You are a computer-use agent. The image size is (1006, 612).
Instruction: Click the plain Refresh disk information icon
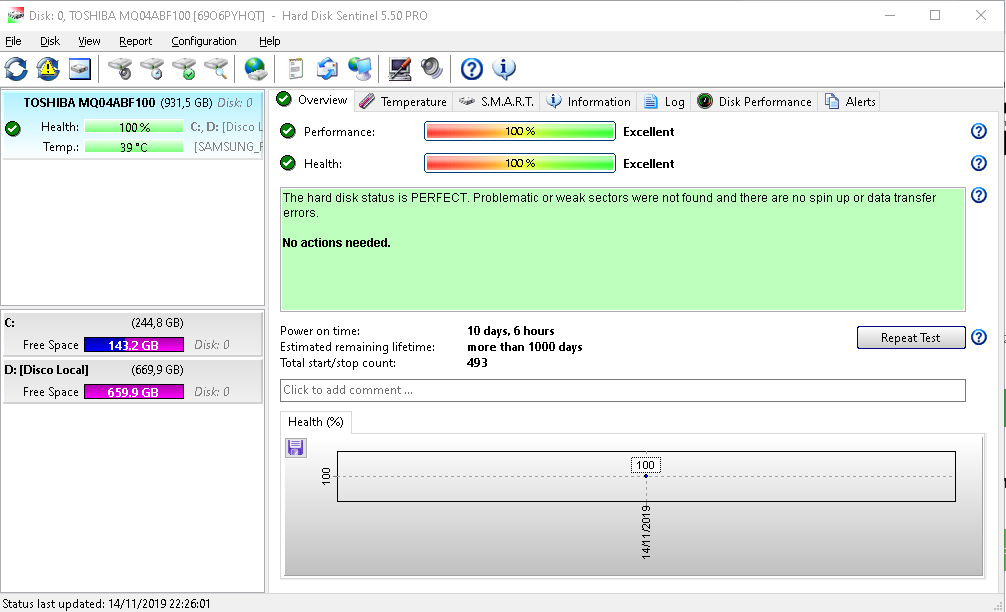(x=16, y=69)
